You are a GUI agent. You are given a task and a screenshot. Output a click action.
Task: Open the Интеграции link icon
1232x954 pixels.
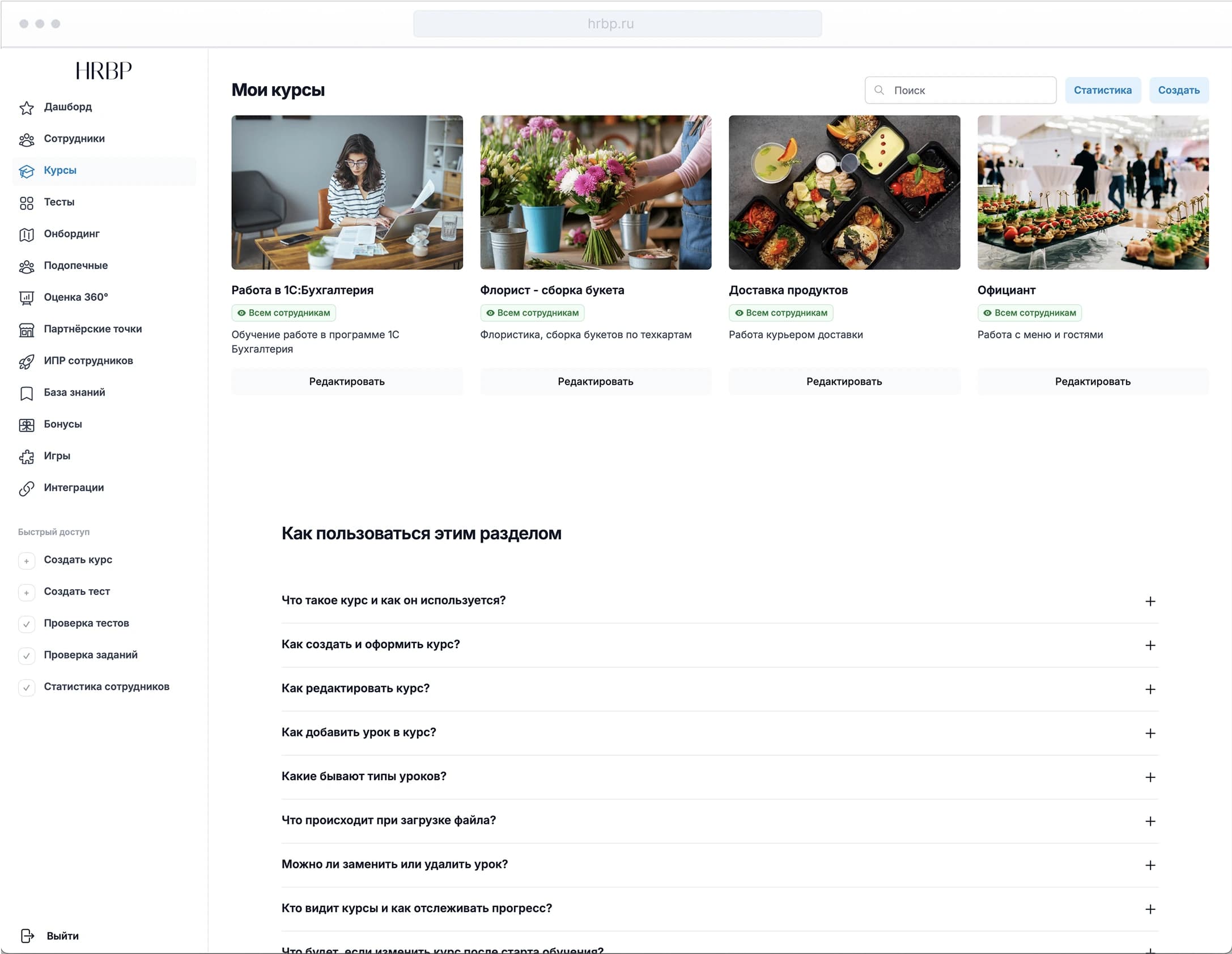26,488
